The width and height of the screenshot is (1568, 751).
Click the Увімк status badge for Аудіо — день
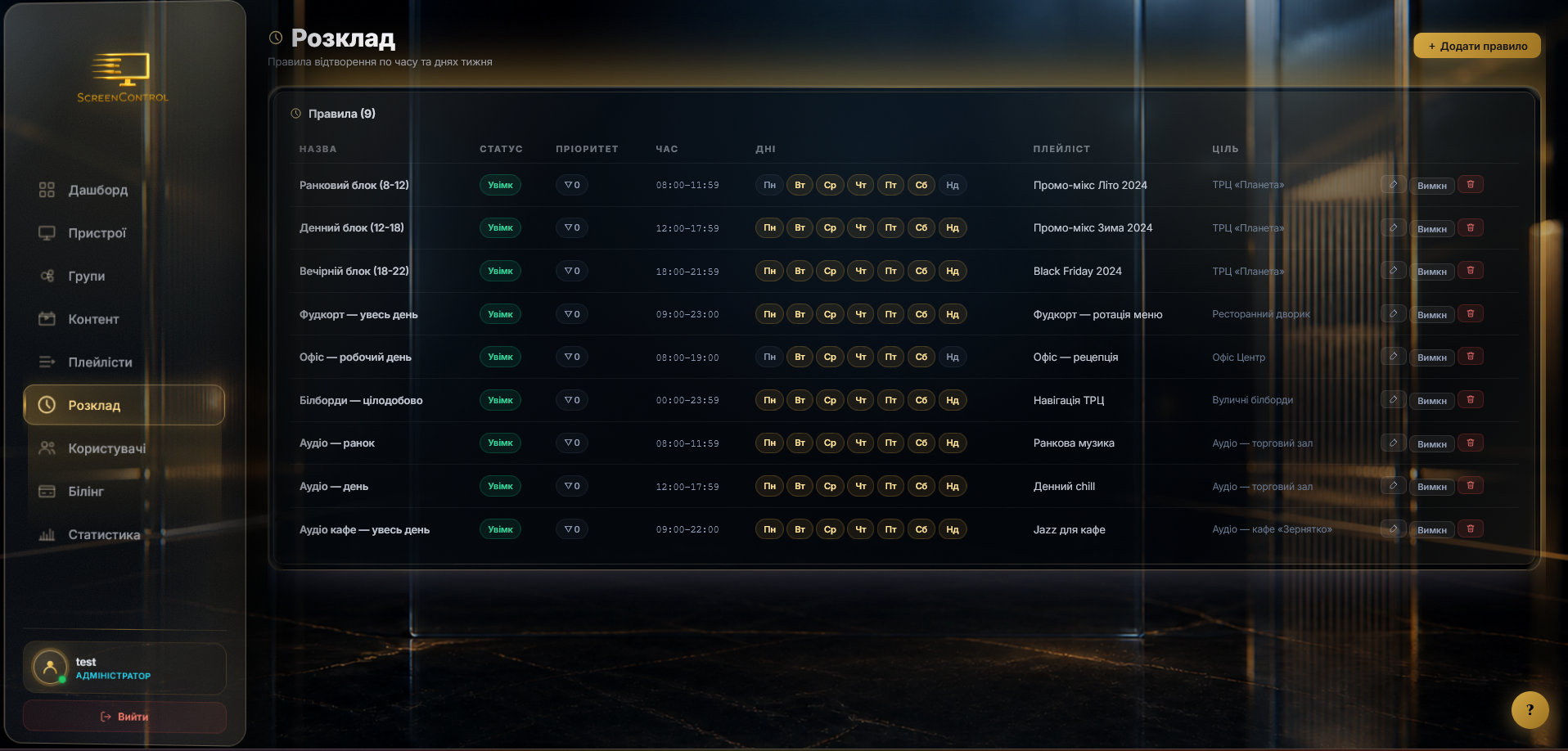(x=500, y=486)
